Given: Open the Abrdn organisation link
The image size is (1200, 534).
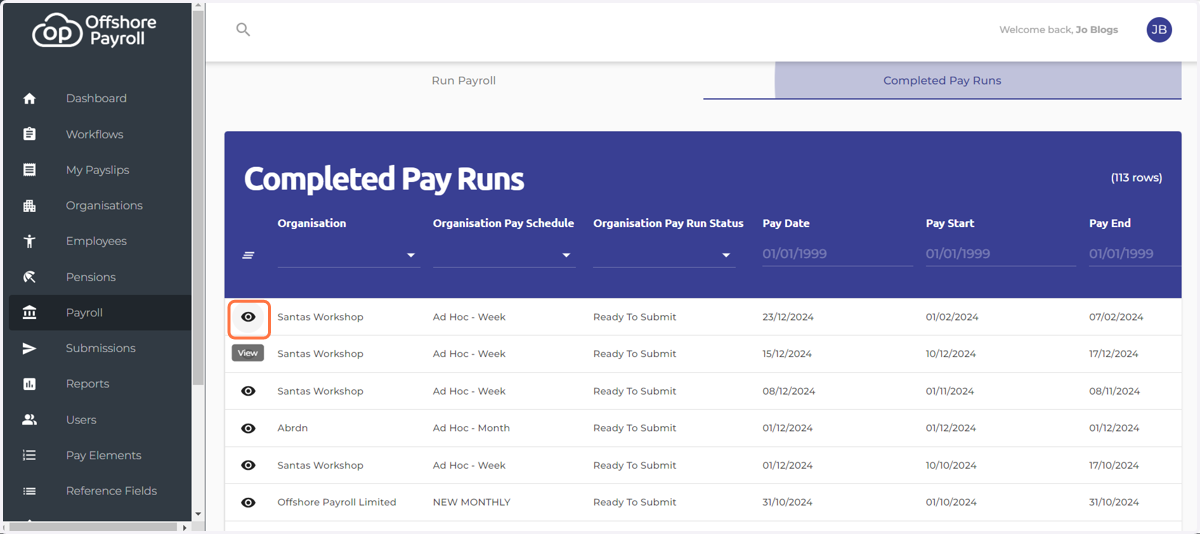Looking at the screenshot, I should pos(292,428).
